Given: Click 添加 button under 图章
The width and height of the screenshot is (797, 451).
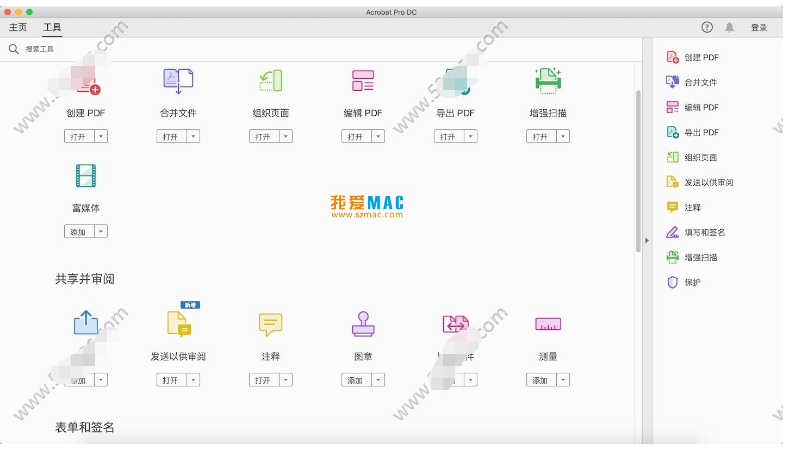Looking at the screenshot, I should click(356, 380).
